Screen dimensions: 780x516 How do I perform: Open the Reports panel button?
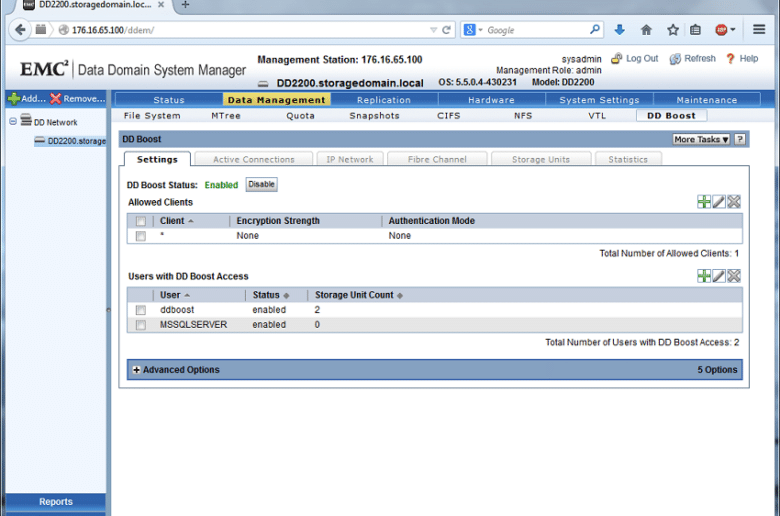[x=56, y=502]
